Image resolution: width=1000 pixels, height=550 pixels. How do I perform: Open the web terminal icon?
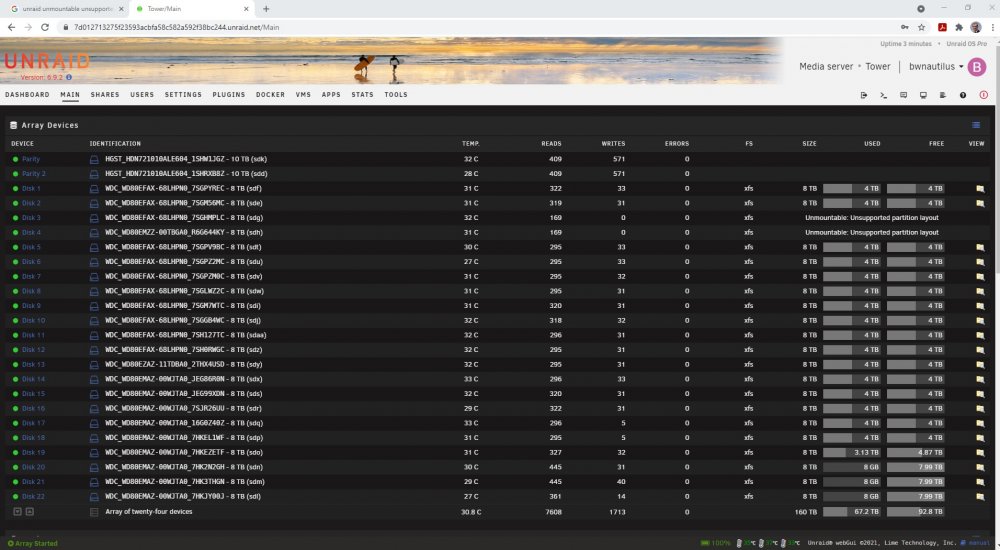pos(883,95)
